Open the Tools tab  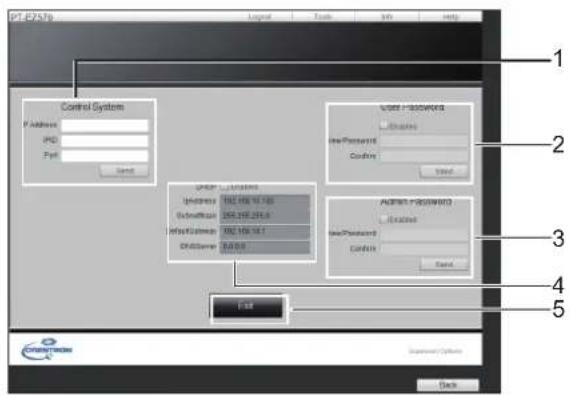click(323, 17)
